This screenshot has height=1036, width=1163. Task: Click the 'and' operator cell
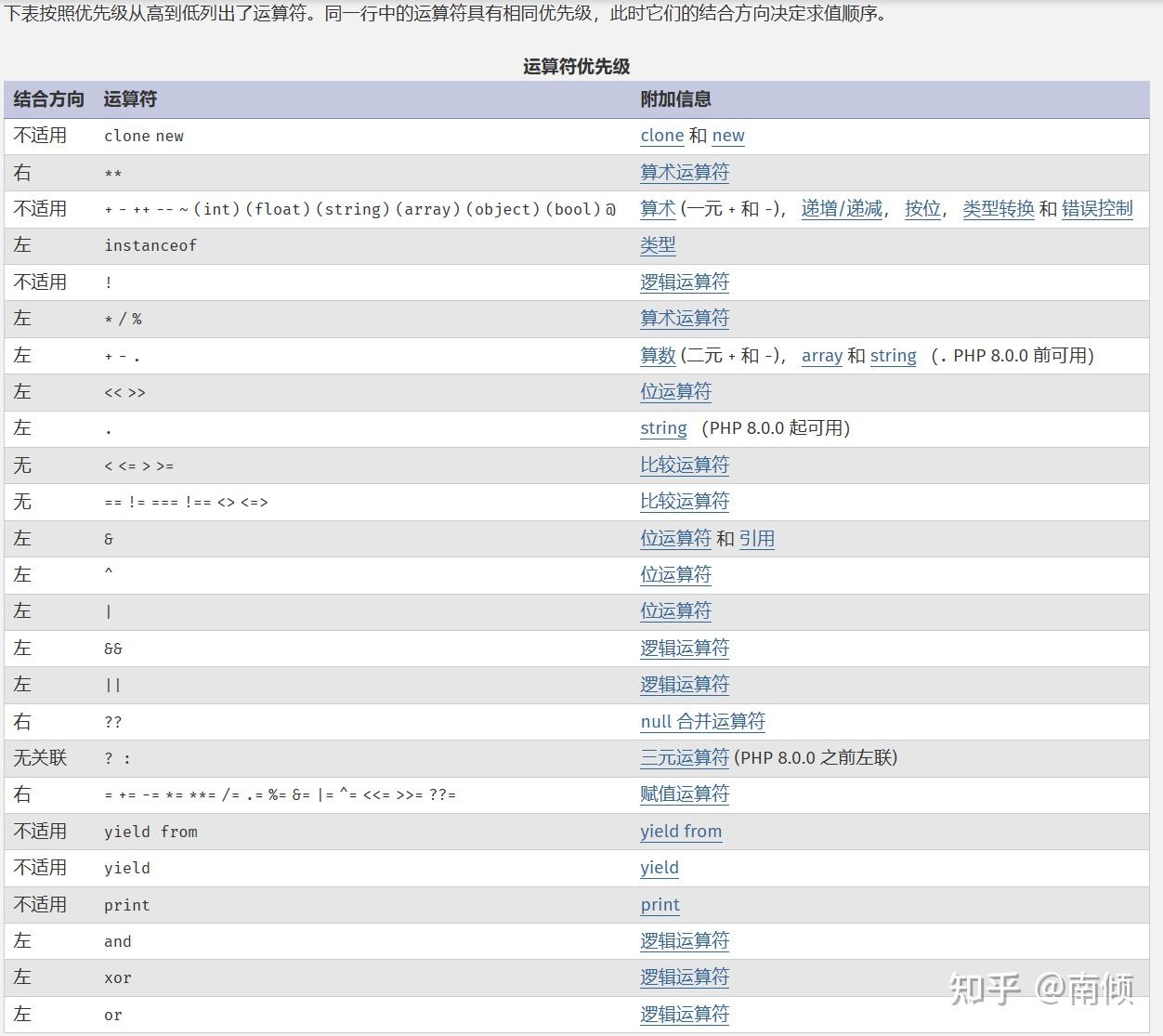click(x=118, y=941)
